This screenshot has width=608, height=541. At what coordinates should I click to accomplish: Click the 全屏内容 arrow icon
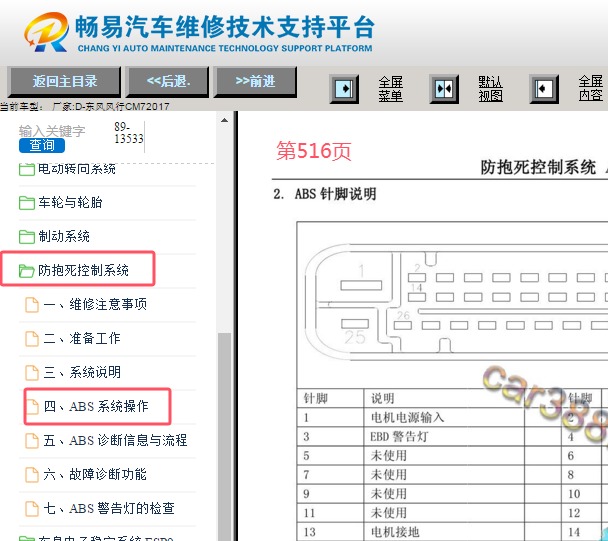[544, 89]
